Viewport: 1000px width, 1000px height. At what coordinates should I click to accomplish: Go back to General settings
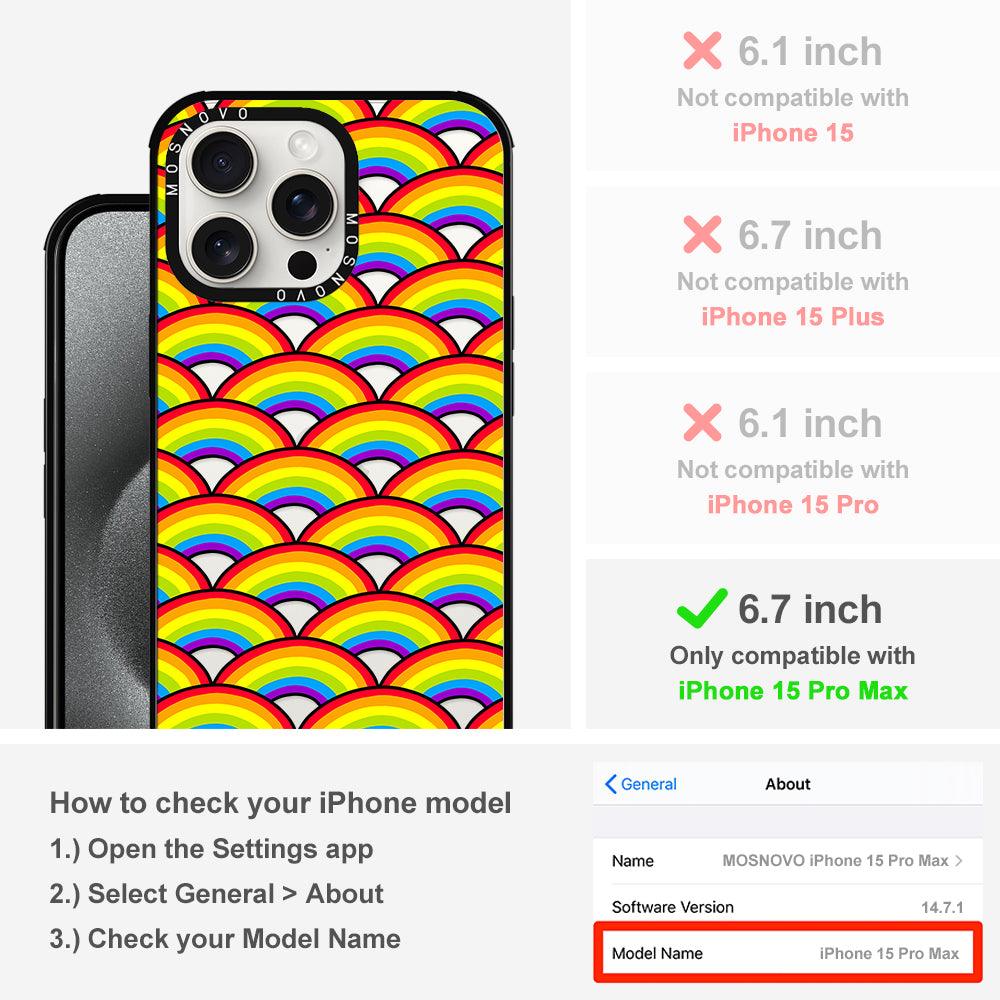[641, 784]
